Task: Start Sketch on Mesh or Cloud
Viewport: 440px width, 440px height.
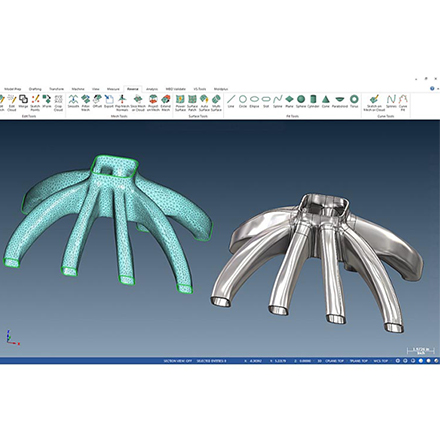Action: pyautogui.click(x=374, y=103)
